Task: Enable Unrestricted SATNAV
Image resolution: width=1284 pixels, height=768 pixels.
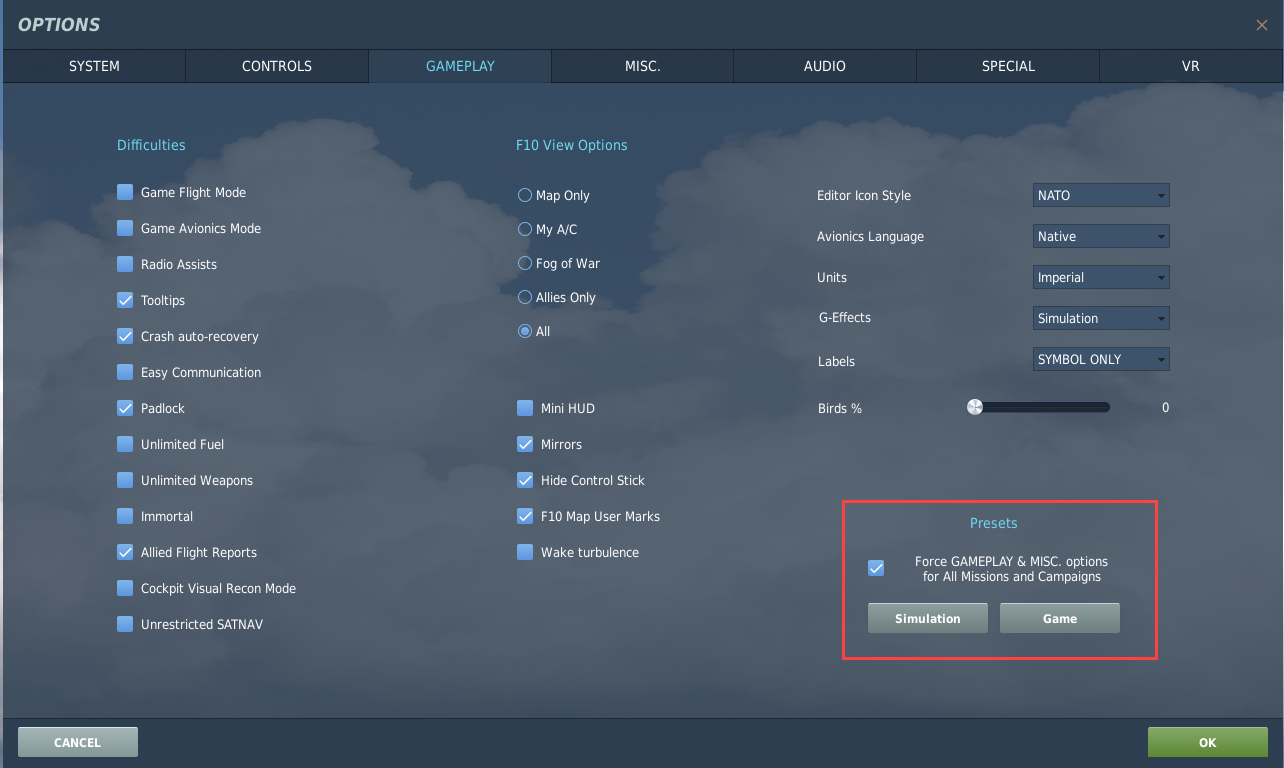Action: point(125,624)
